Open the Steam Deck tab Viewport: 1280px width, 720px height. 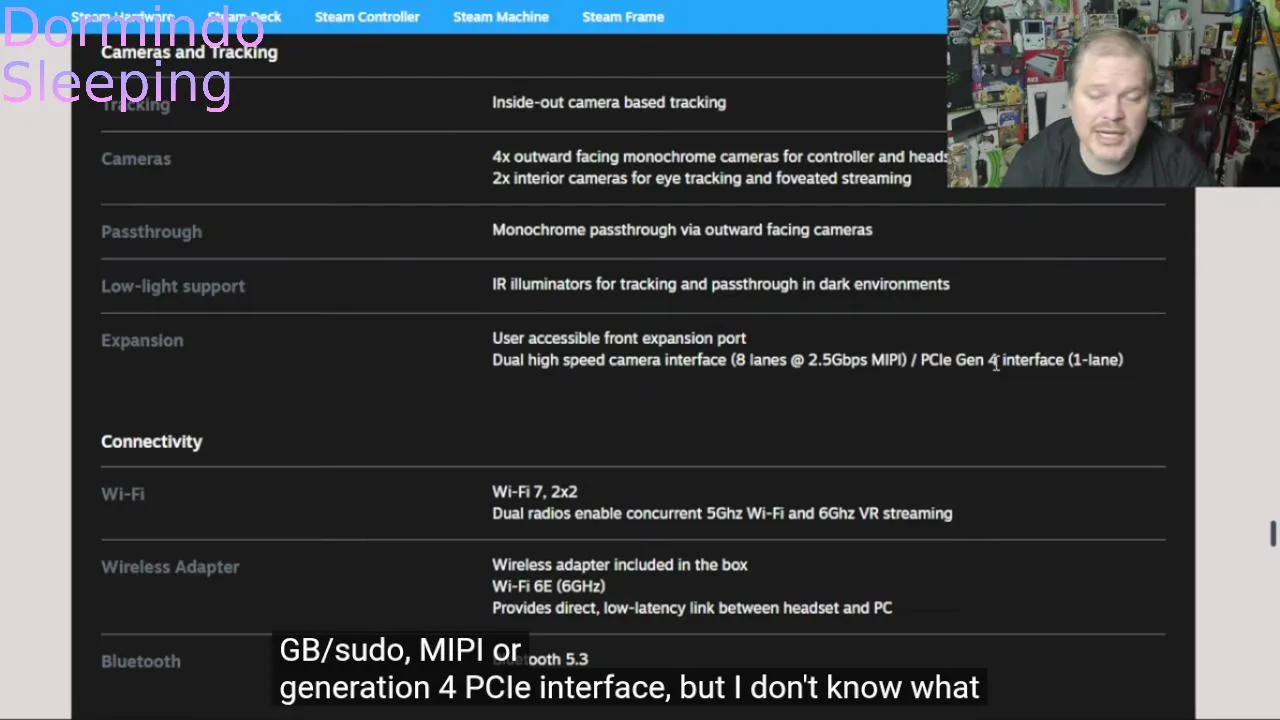click(x=245, y=17)
